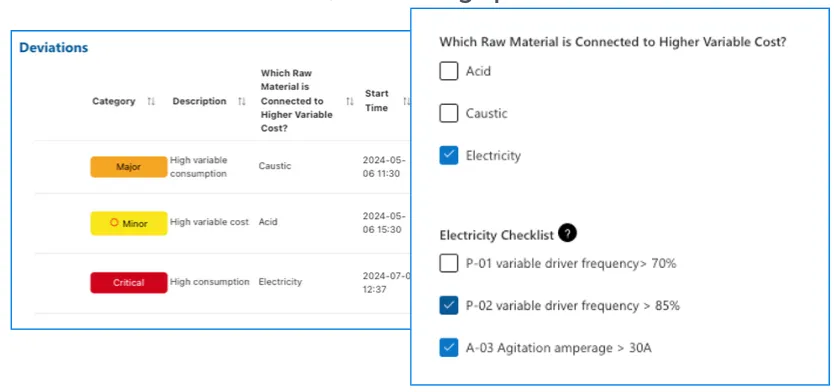The height and width of the screenshot is (392, 834).
Task: Select the Caustic cell in Deviations table
Action: click(x=275, y=166)
